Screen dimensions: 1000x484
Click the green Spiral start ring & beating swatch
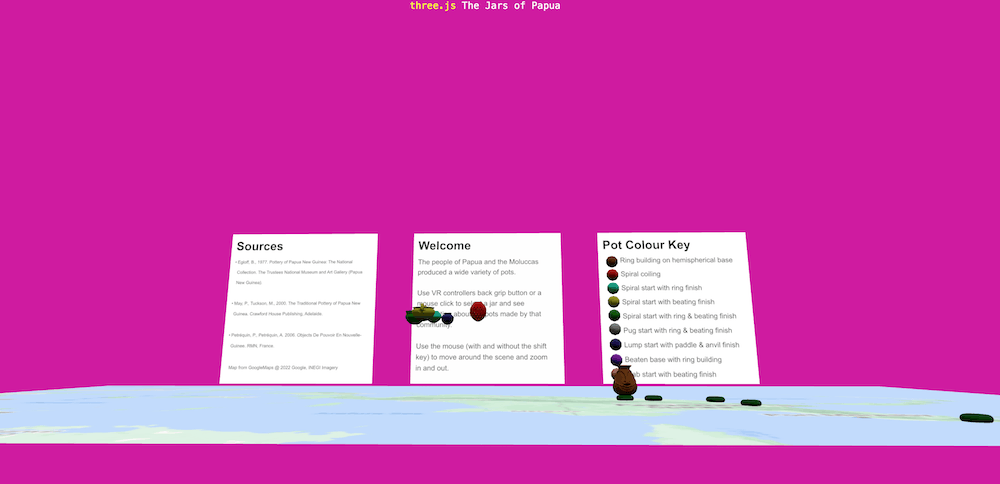pyautogui.click(x=614, y=316)
